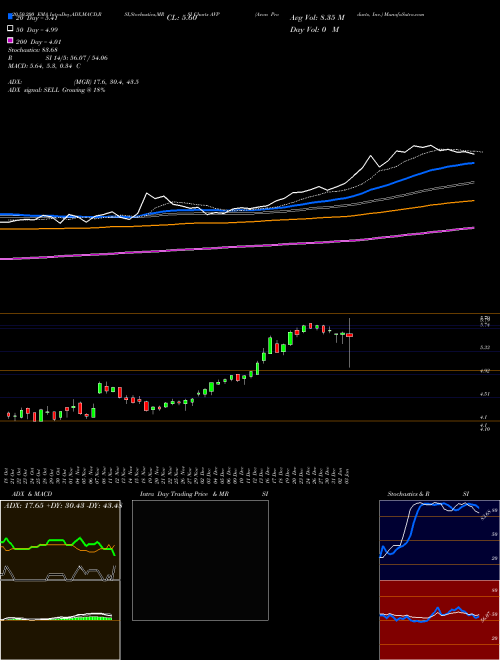Click the 'Avg Vol: 8.35 M' label
The image size is (500, 660).
coord(317,18)
